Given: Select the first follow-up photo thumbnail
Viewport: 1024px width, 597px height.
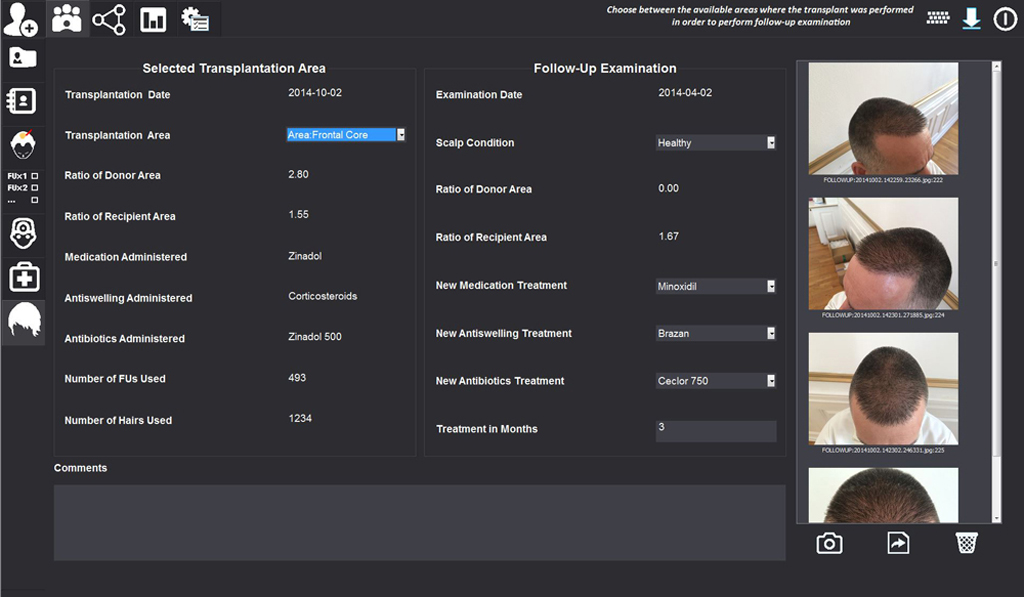Looking at the screenshot, I should [x=883, y=118].
